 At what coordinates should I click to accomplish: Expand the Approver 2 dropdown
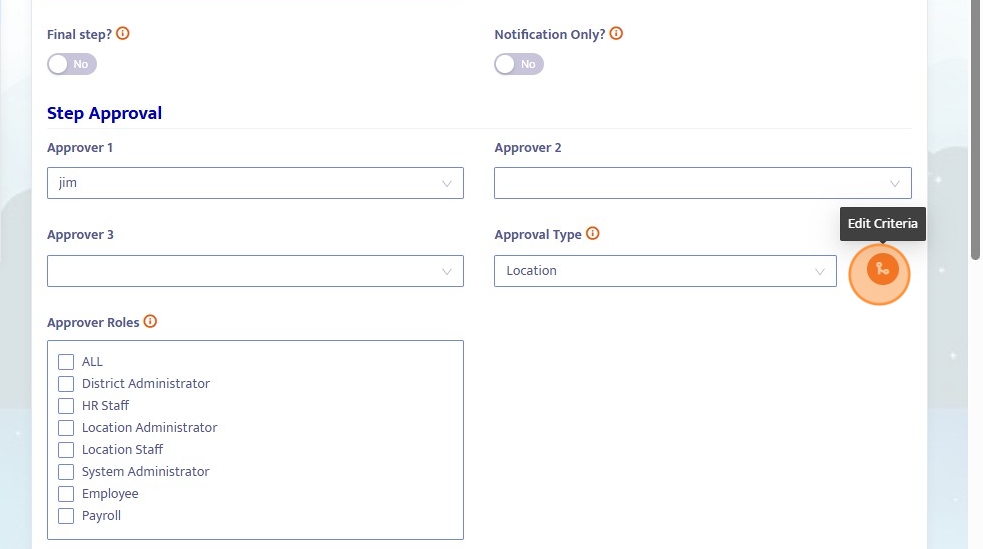click(x=702, y=183)
